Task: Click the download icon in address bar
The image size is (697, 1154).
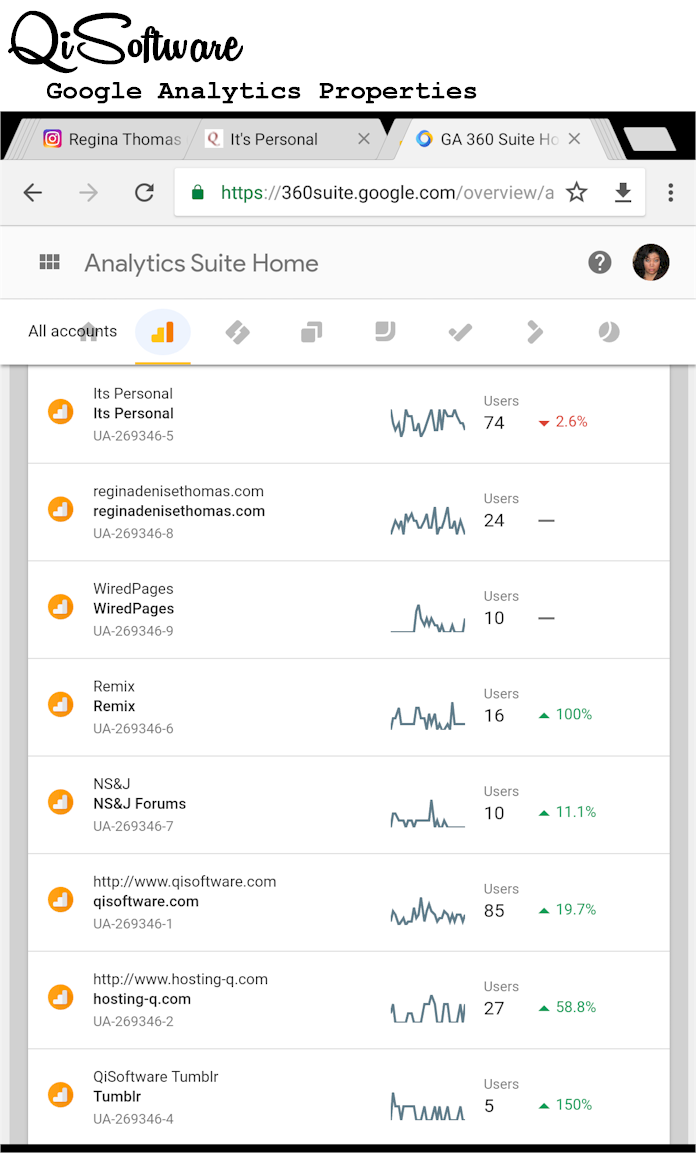Action: [623, 193]
